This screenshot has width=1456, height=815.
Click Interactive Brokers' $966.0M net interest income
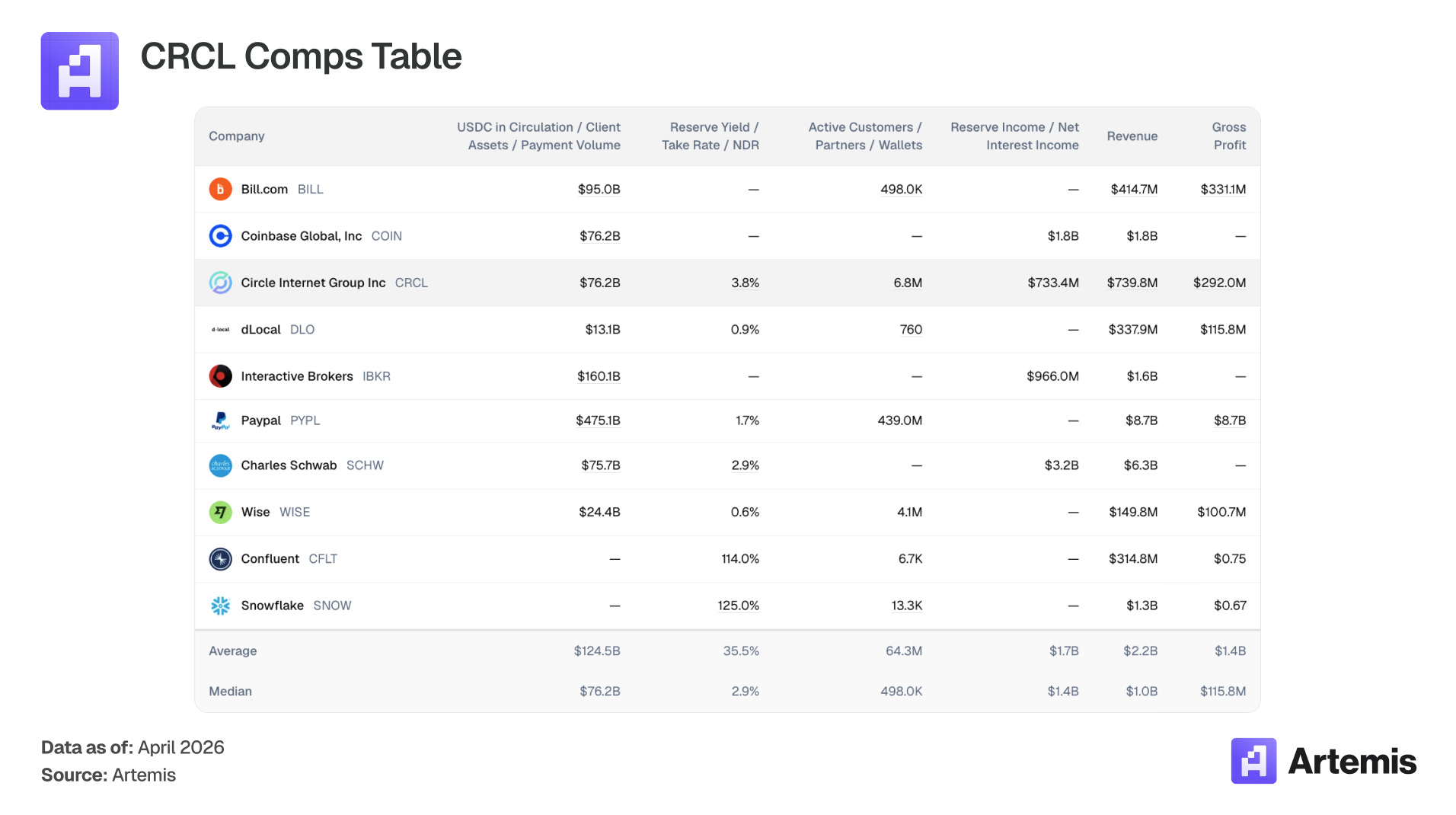[x=1052, y=376]
